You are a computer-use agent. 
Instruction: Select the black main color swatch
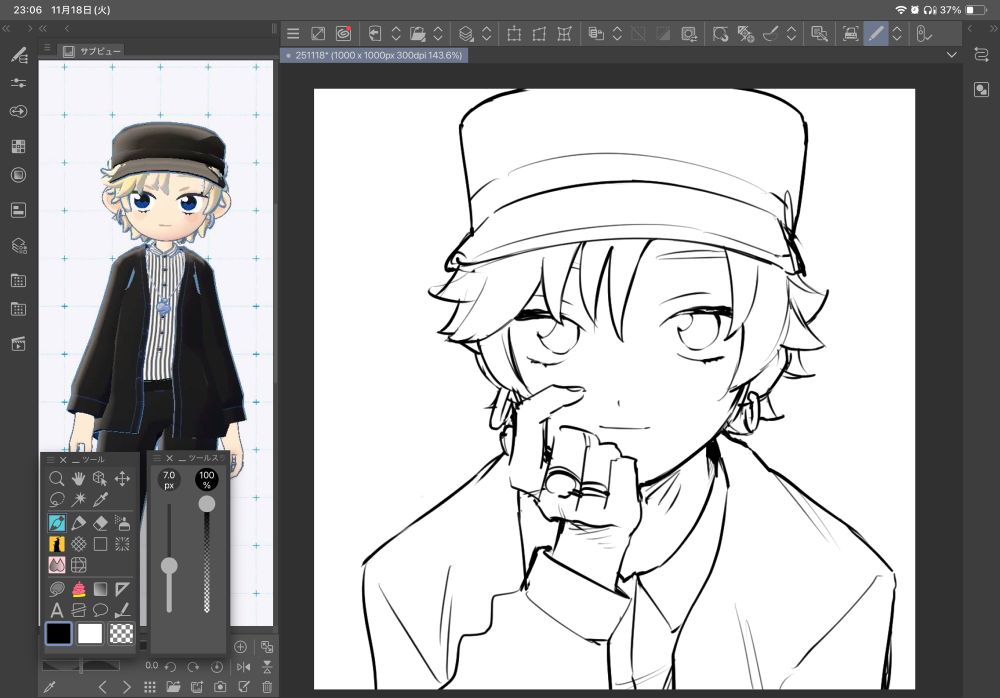(59, 634)
